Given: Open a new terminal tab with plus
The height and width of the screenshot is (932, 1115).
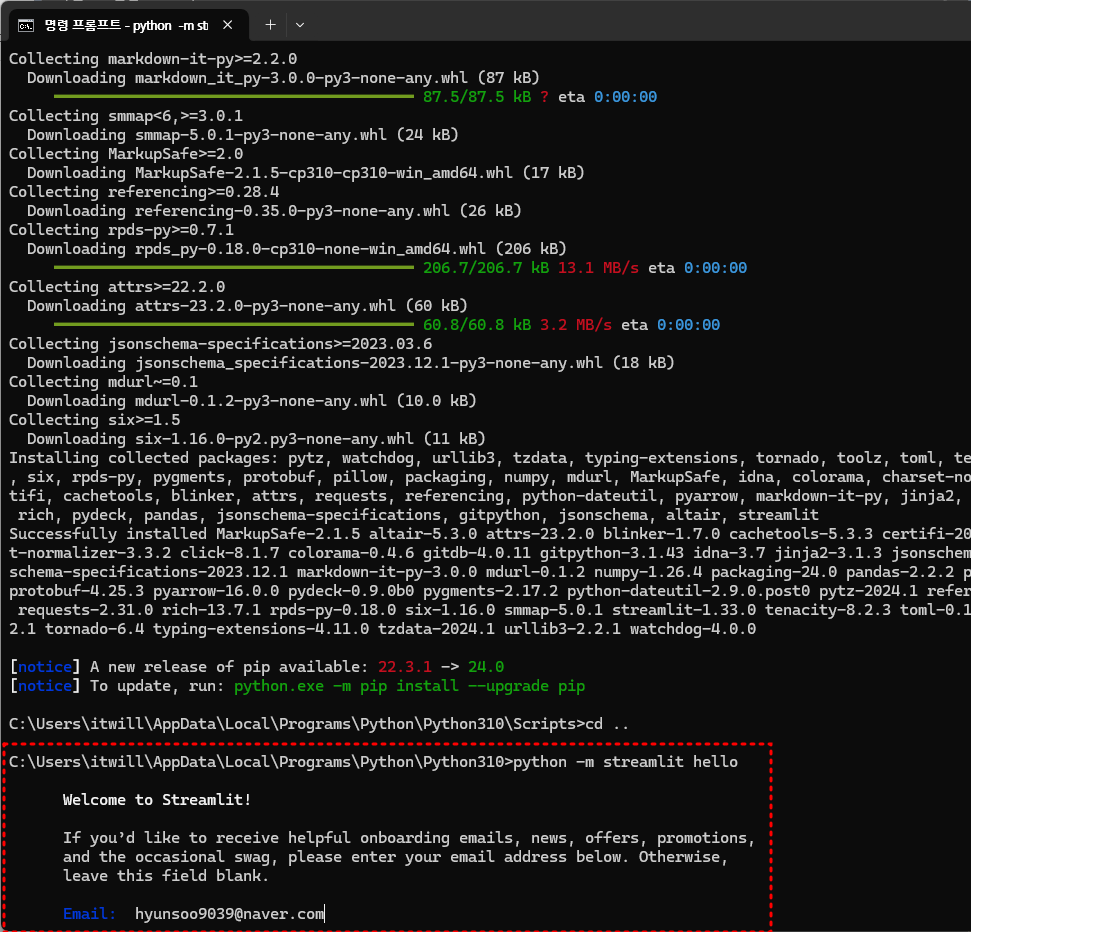Looking at the screenshot, I should (270, 25).
